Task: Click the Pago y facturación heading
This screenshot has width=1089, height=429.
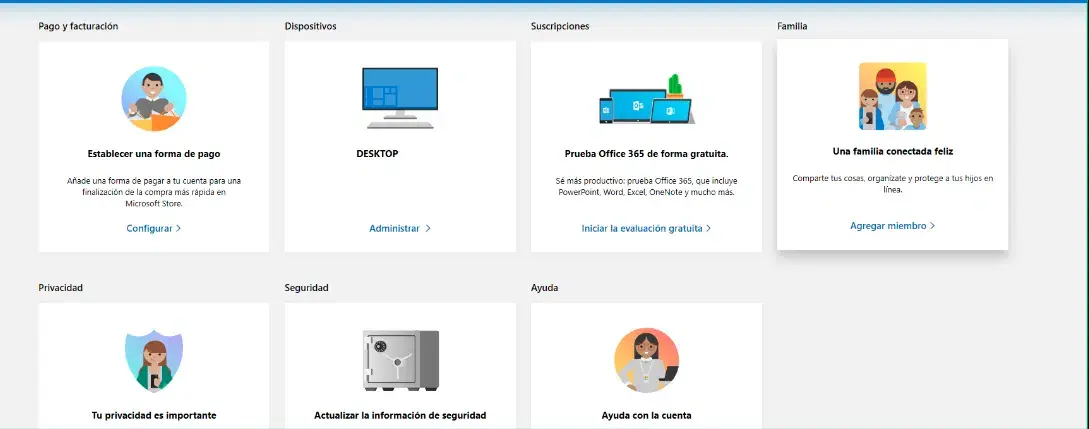Action: (x=78, y=26)
